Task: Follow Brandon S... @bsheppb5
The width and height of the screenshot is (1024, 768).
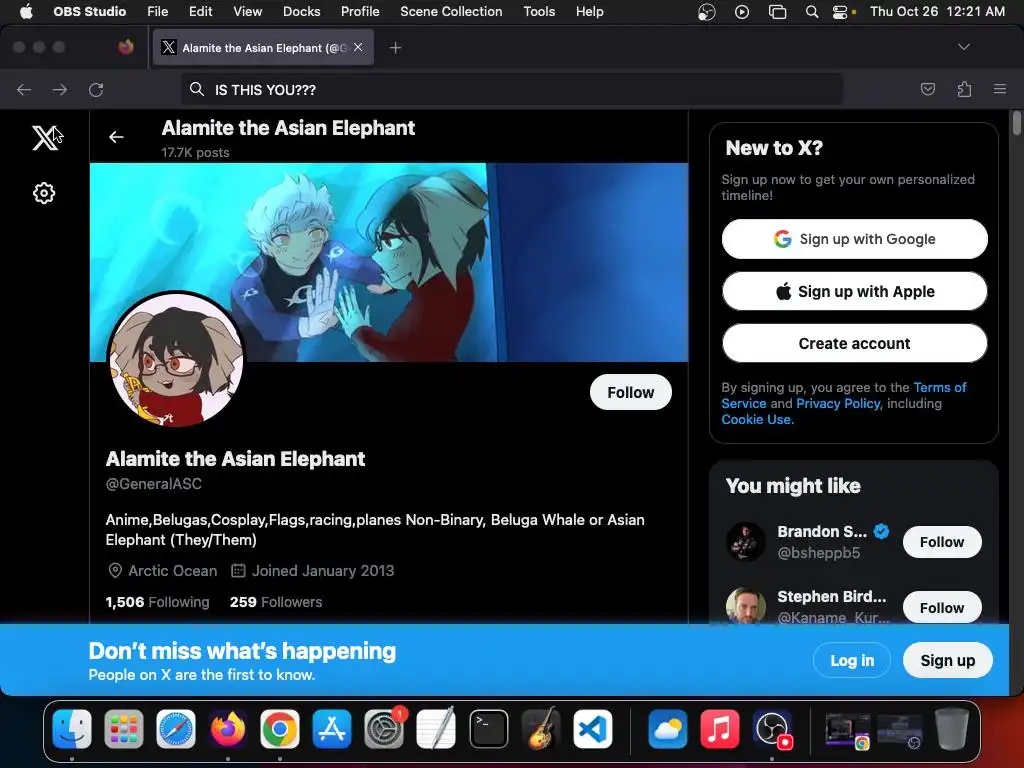Action: tap(942, 542)
